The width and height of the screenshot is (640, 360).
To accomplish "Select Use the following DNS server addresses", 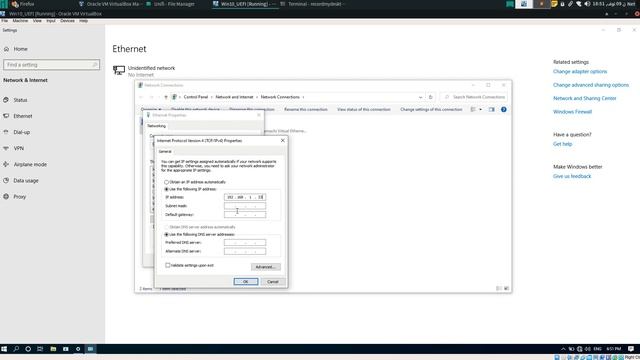I will [x=167, y=235].
